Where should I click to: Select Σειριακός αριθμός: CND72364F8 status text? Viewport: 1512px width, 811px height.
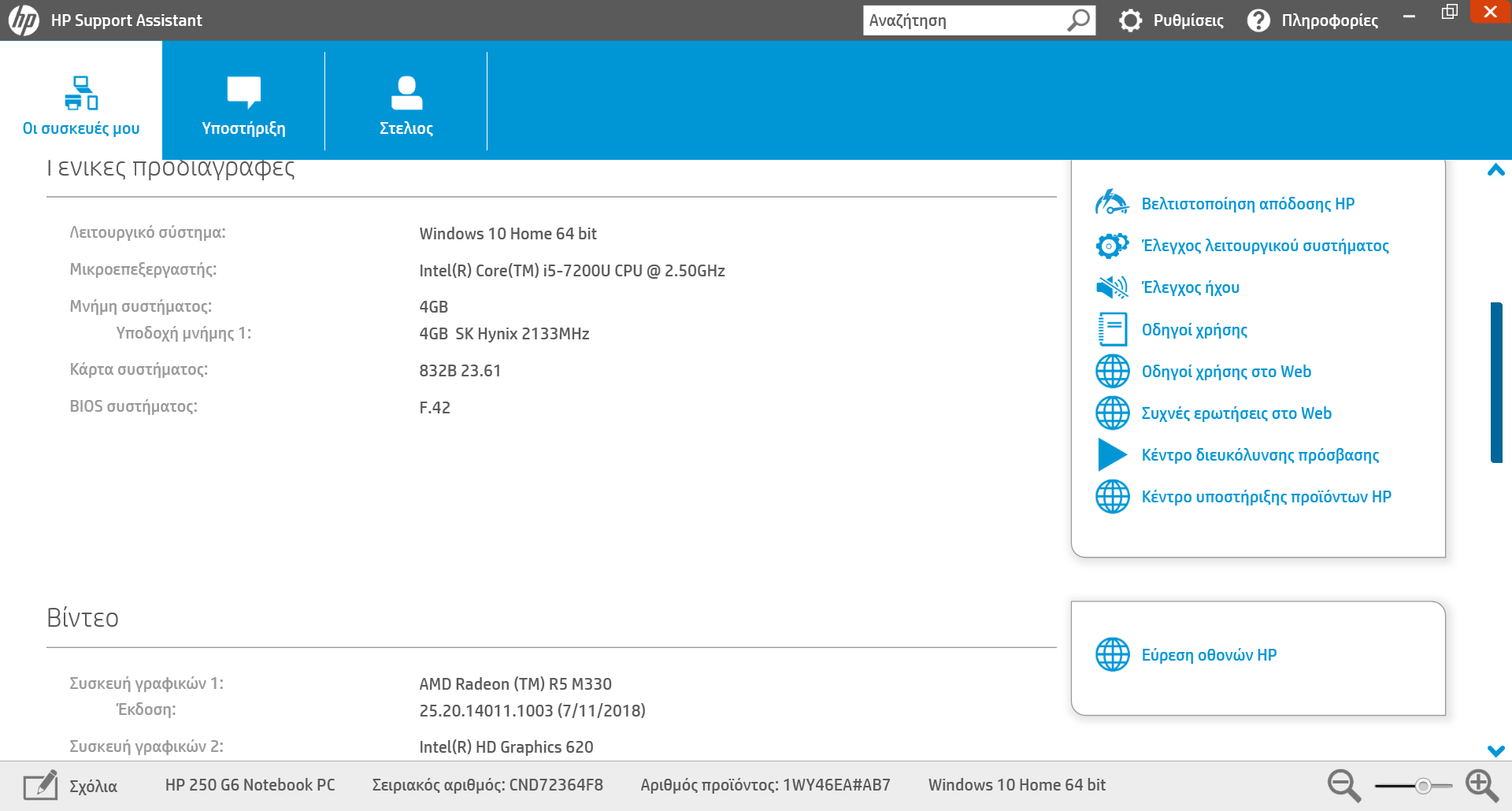tap(487, 785)
